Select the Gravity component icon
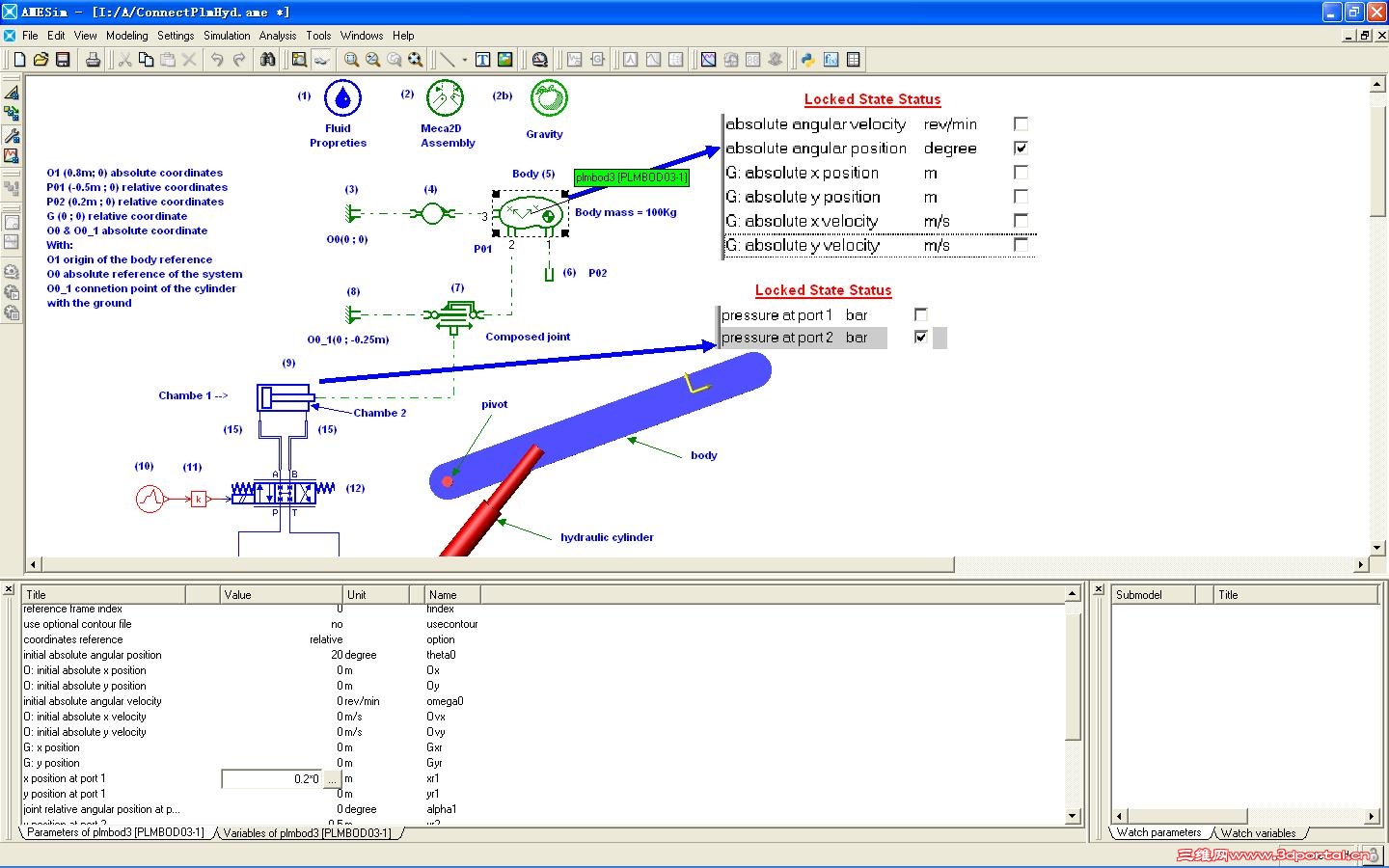The height and width of the screenshot is (868, 1389). (x=549, y=98)
